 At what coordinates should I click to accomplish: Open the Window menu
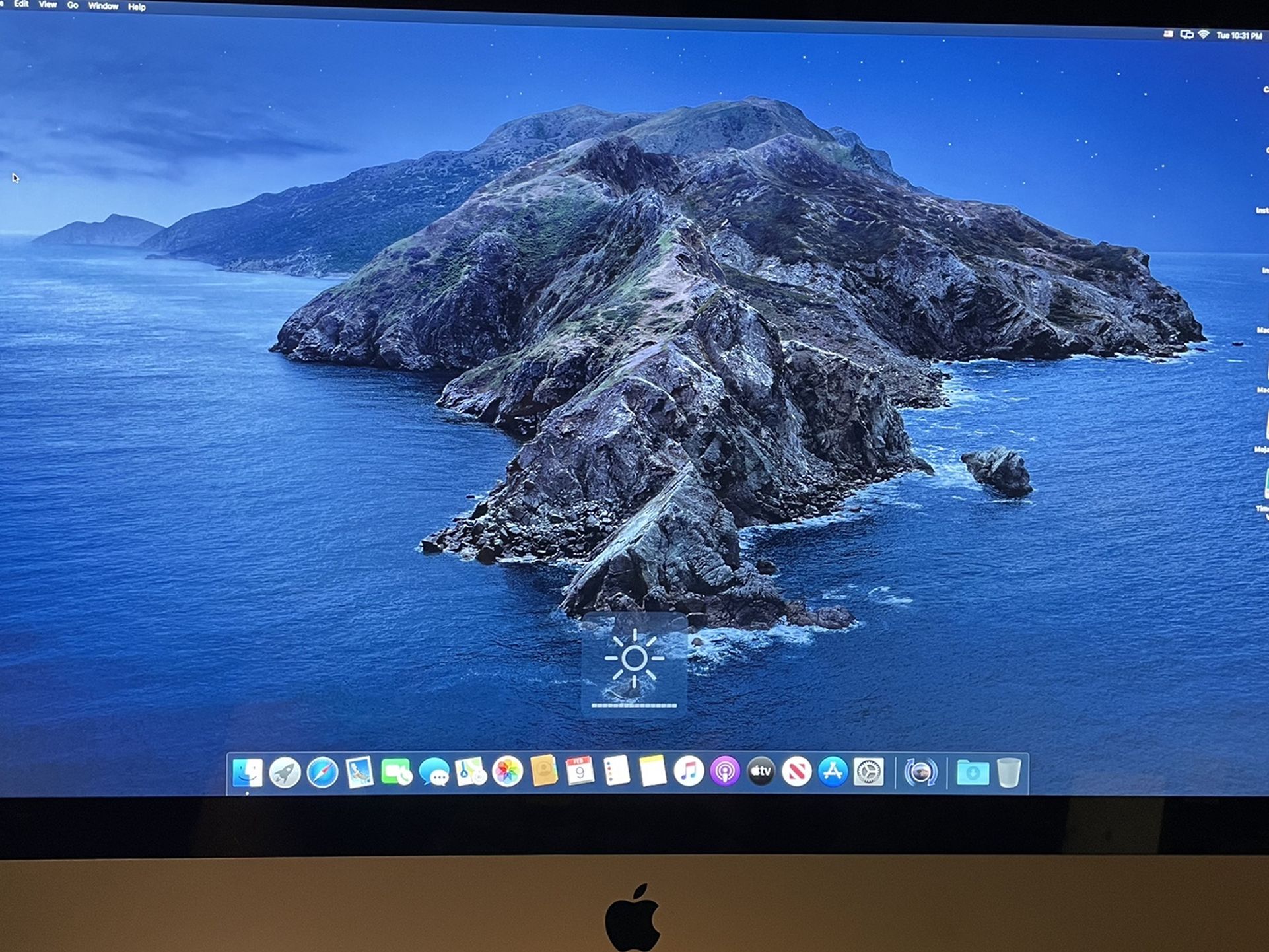pos(103,6)
